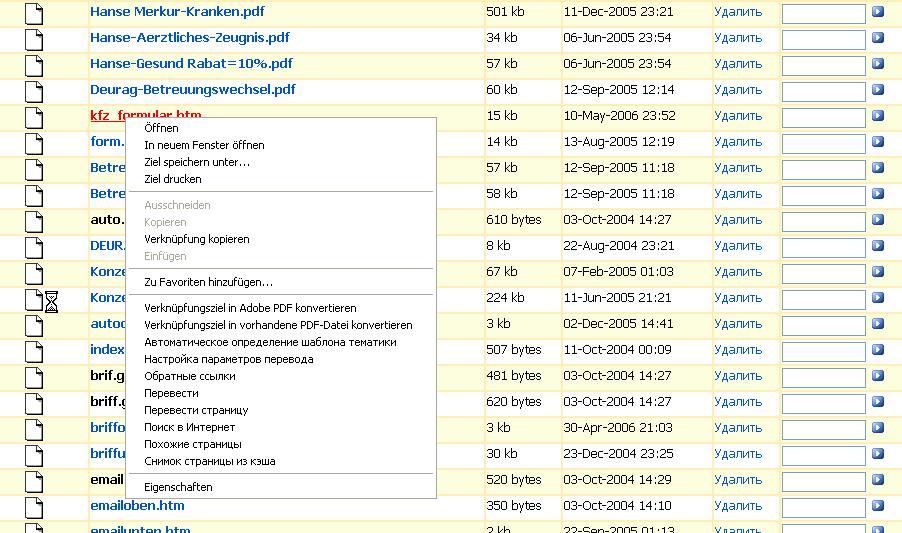The height and width of the screenshot is (533, 902).
Task: Click blue go arrow in the 8 kb row
Action: [x=878, y=246]
